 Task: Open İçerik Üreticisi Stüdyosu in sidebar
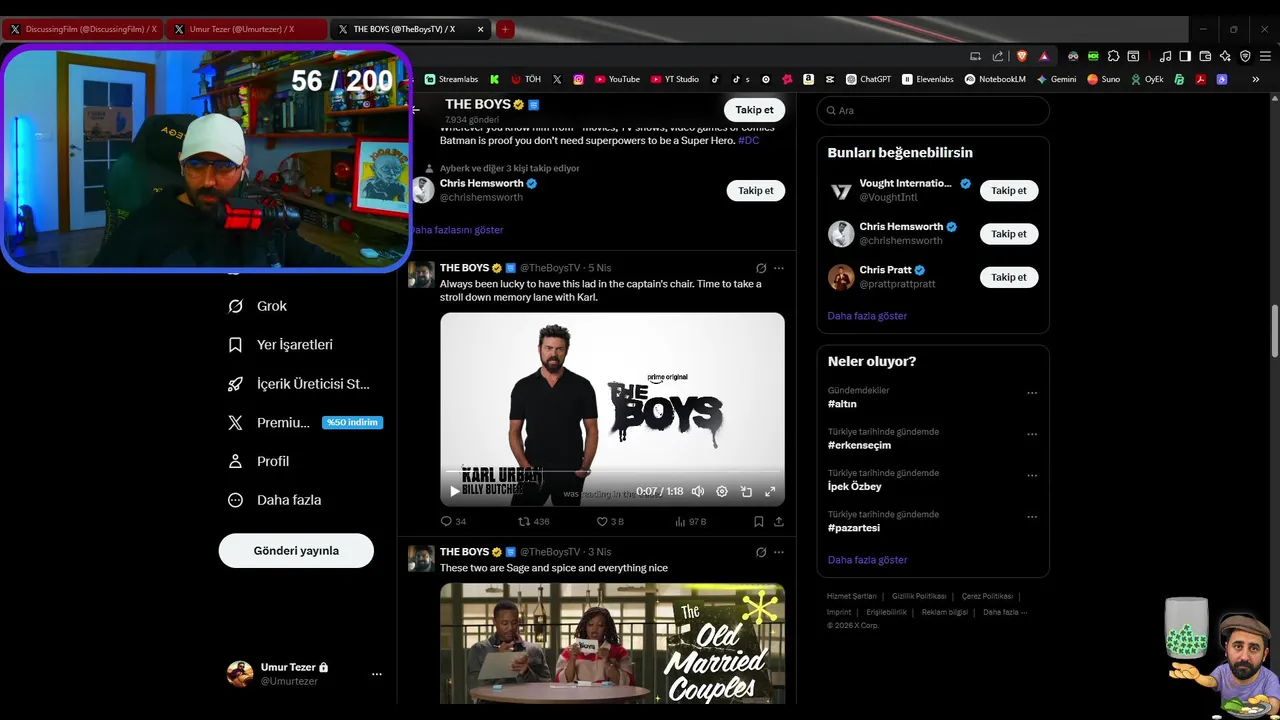coord(299,384)
